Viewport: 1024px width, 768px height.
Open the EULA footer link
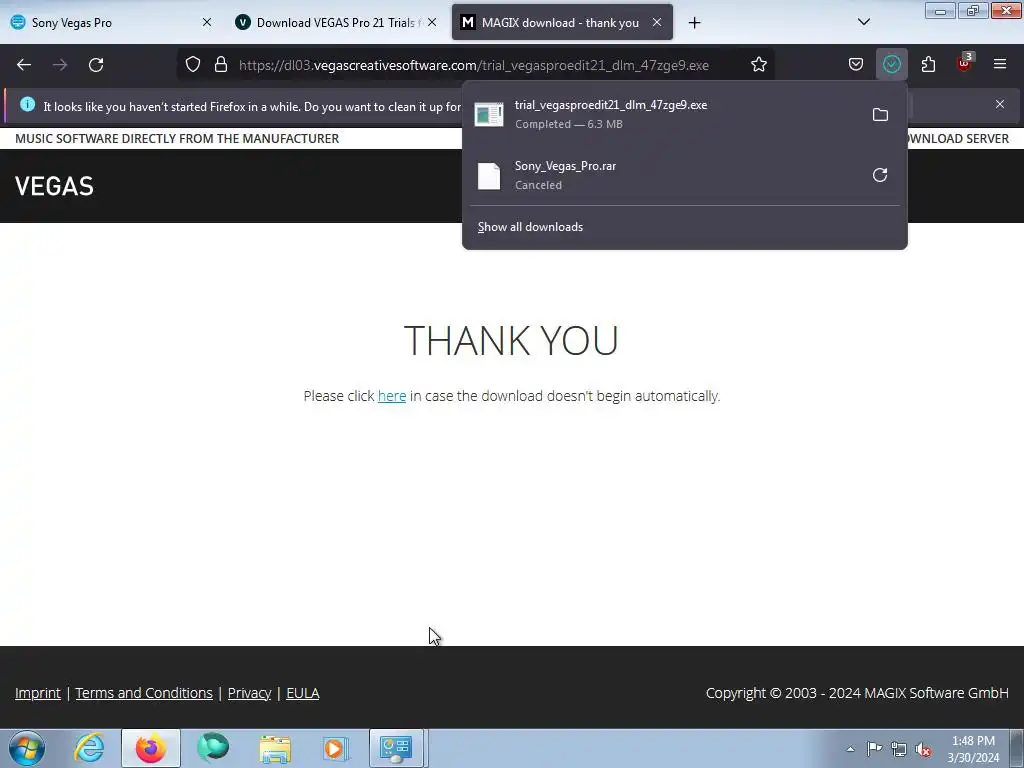[x=302, y=693]
